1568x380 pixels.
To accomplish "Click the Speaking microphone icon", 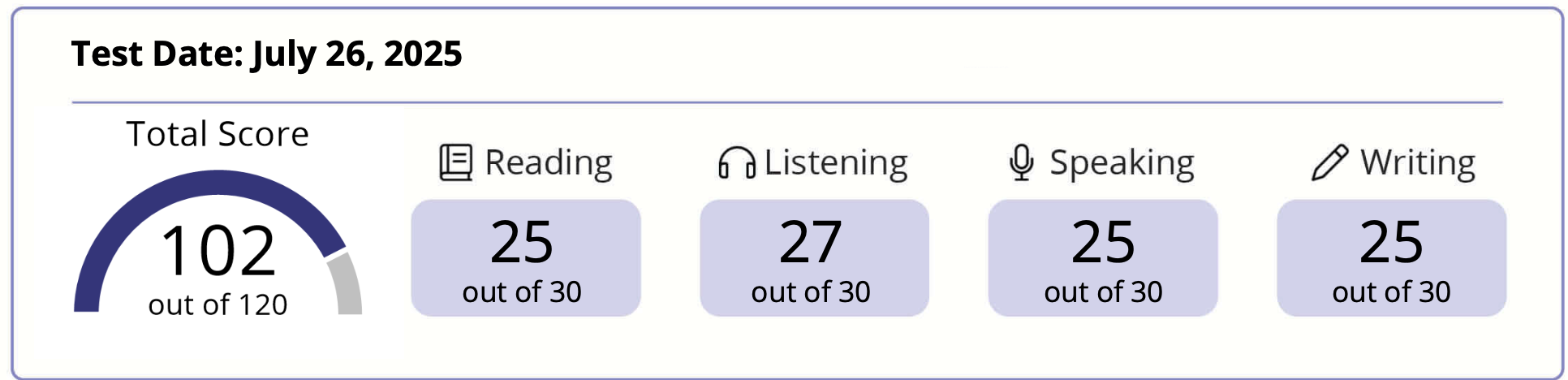I will 1021,162.
